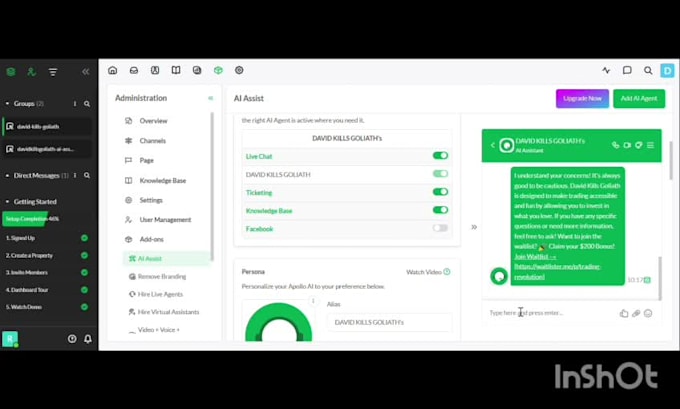Collapse the Getting Started section
Screen dimensions: 680x409
tap(7, 202)
